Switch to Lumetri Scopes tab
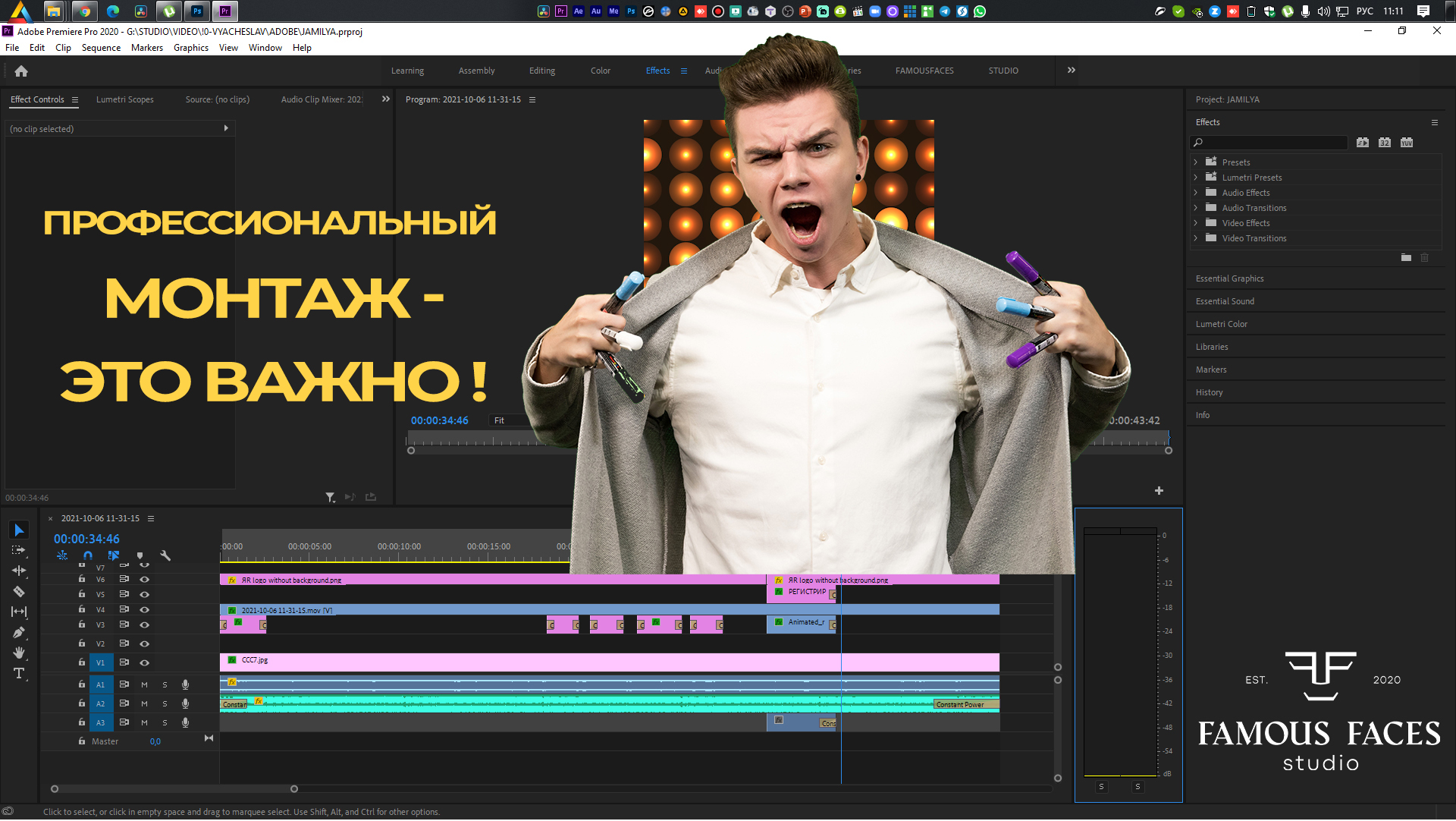Screen dimensions: 1456x821 click(x=124, y=100)
